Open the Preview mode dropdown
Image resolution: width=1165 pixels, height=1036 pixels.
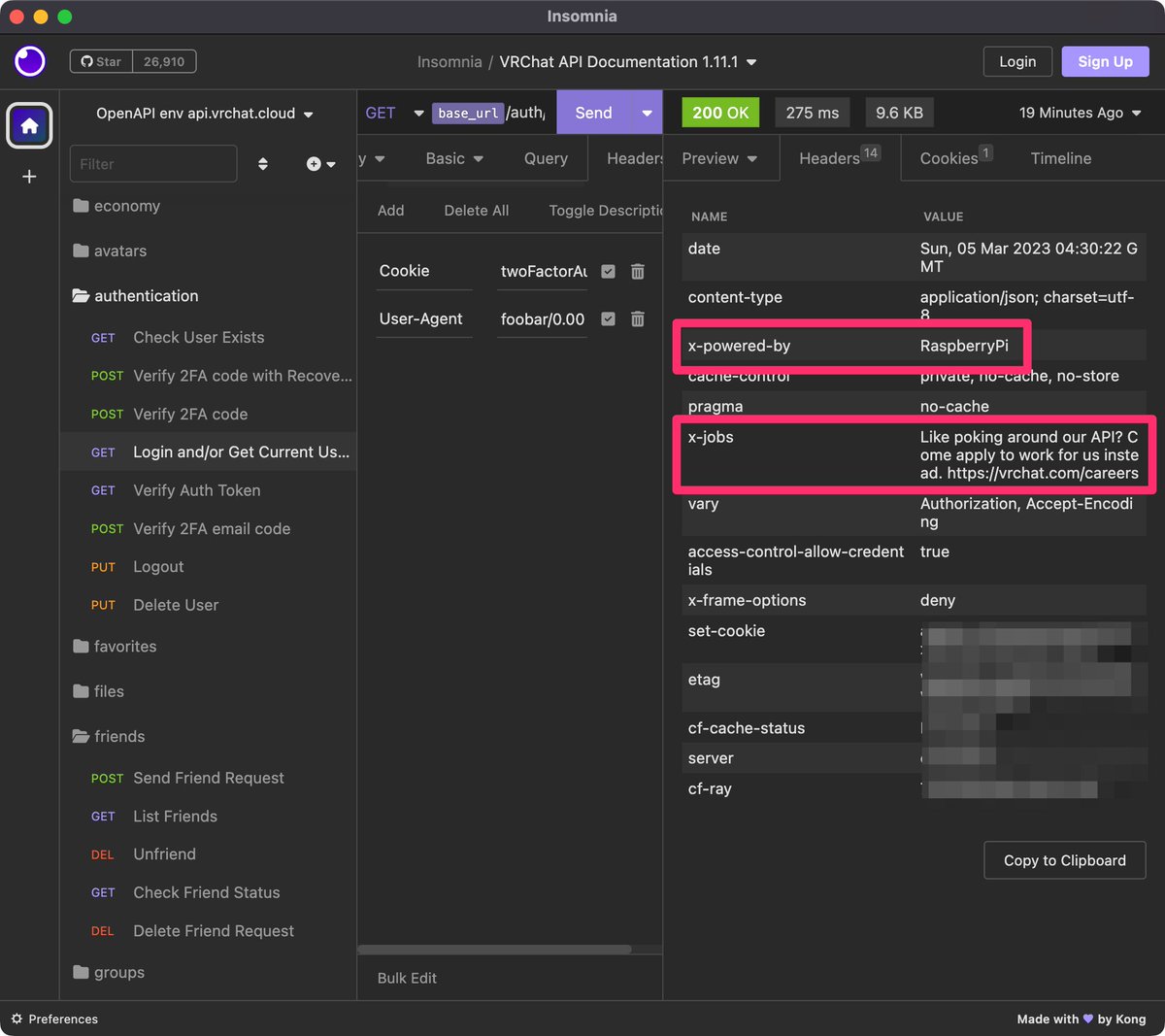coord(719,158)
